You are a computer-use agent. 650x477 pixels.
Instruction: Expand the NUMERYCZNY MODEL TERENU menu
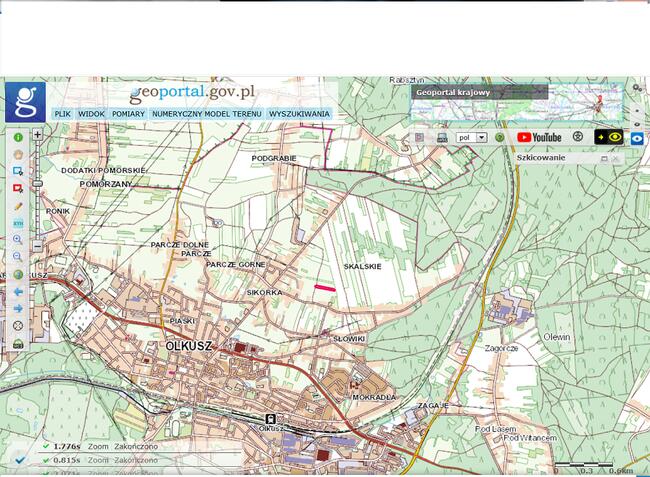[x=207, y=114]
